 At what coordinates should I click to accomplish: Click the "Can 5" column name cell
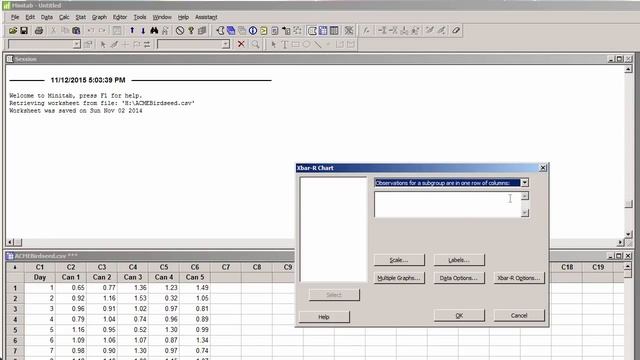point(195,277)
